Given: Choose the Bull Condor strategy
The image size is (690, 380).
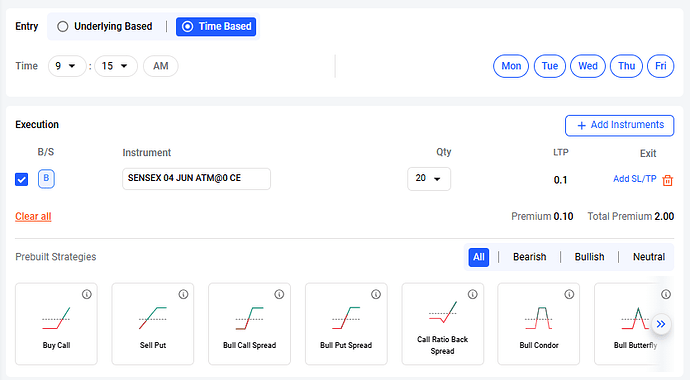Looking at the screenshot, I should (539, 324).
